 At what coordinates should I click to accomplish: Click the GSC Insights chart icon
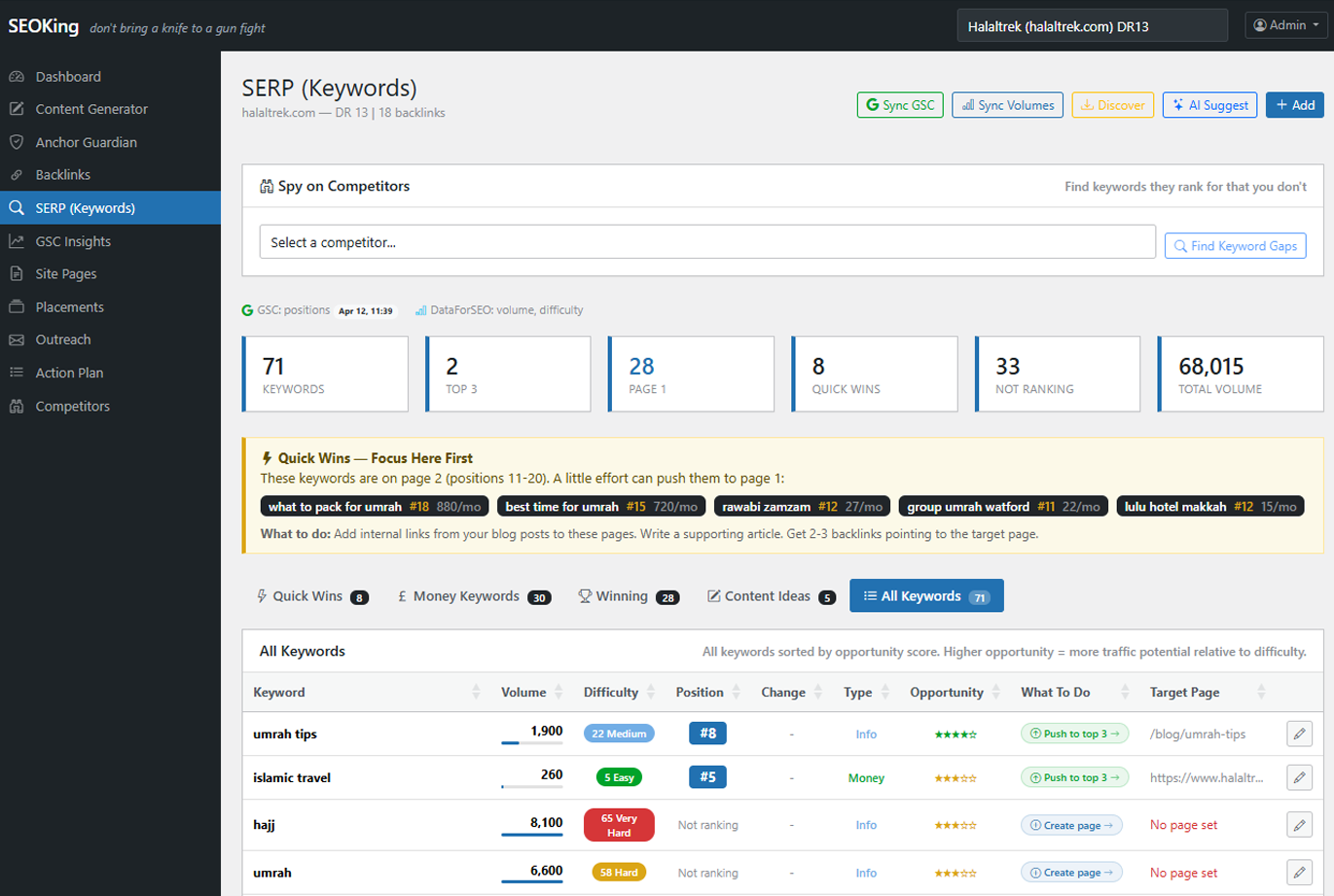17,240
